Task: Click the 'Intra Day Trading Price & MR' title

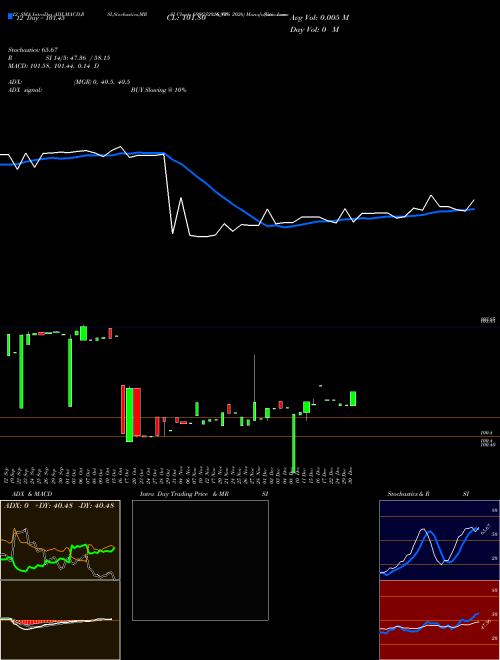Action: (184, 494)
